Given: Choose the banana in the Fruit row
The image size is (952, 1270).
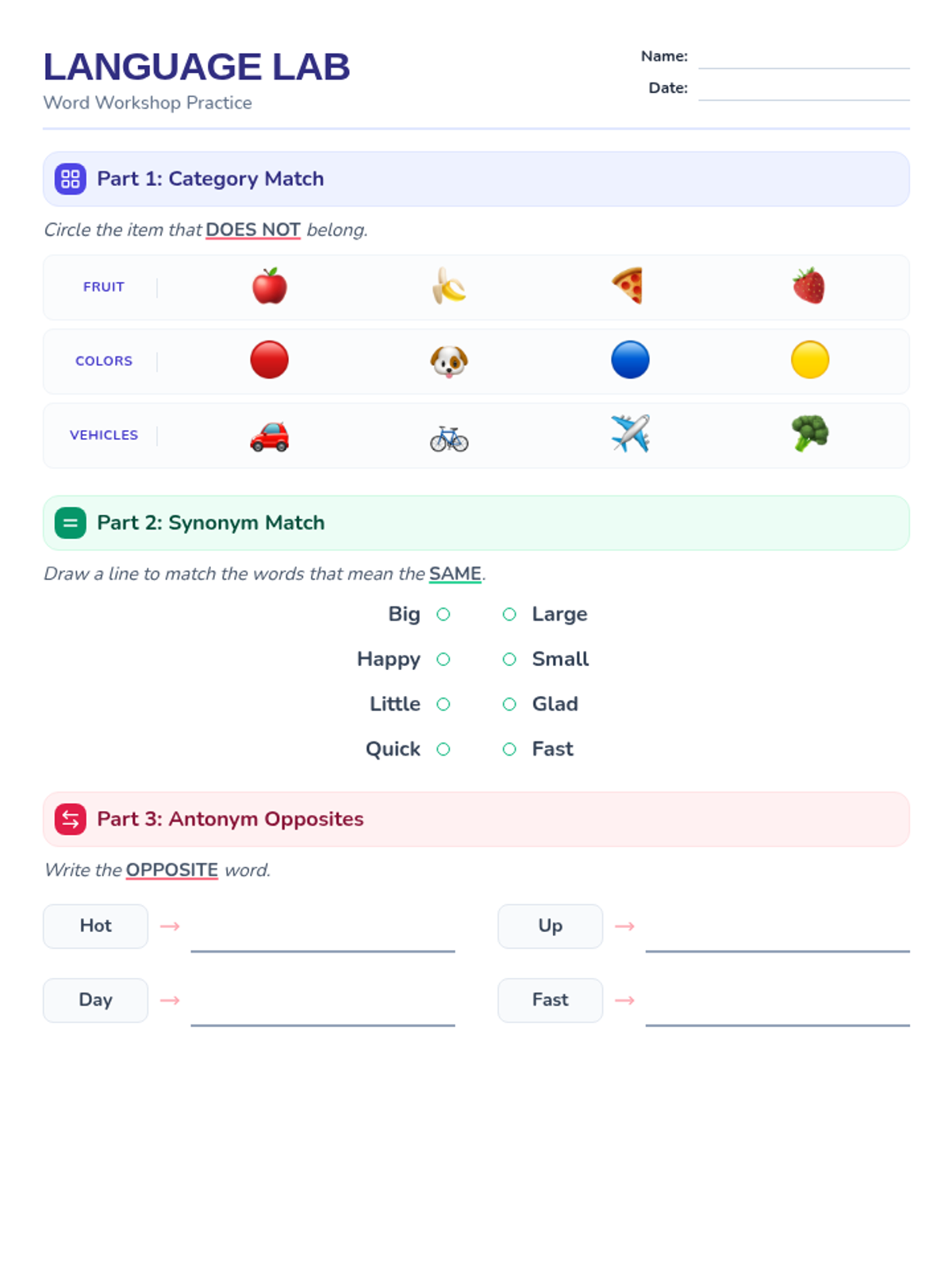Looking at the screenshot, I should [x=449, y=287].
